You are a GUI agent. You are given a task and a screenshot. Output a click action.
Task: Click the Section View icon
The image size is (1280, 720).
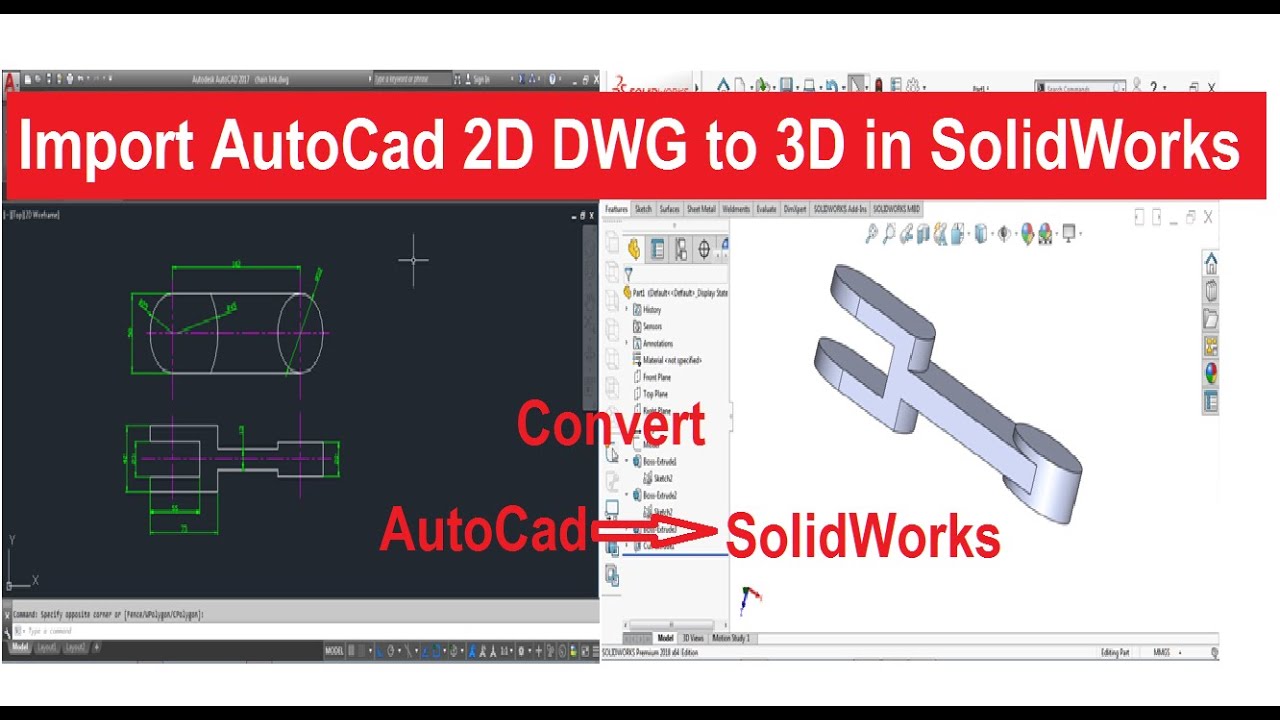(x=923, y=233)
